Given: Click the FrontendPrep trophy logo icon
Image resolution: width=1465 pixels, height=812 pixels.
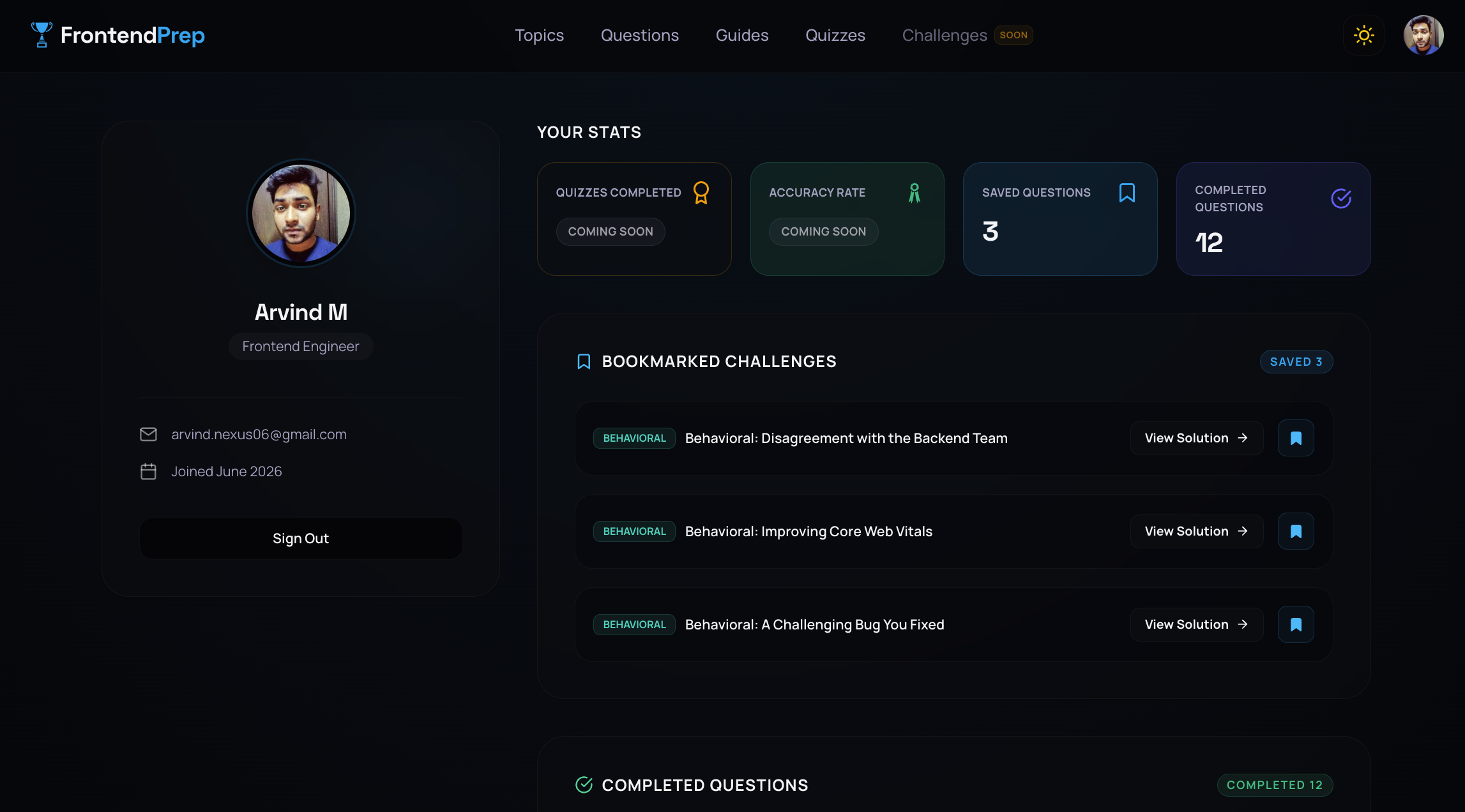Looking at the screenshot, I should click(42, 35).
